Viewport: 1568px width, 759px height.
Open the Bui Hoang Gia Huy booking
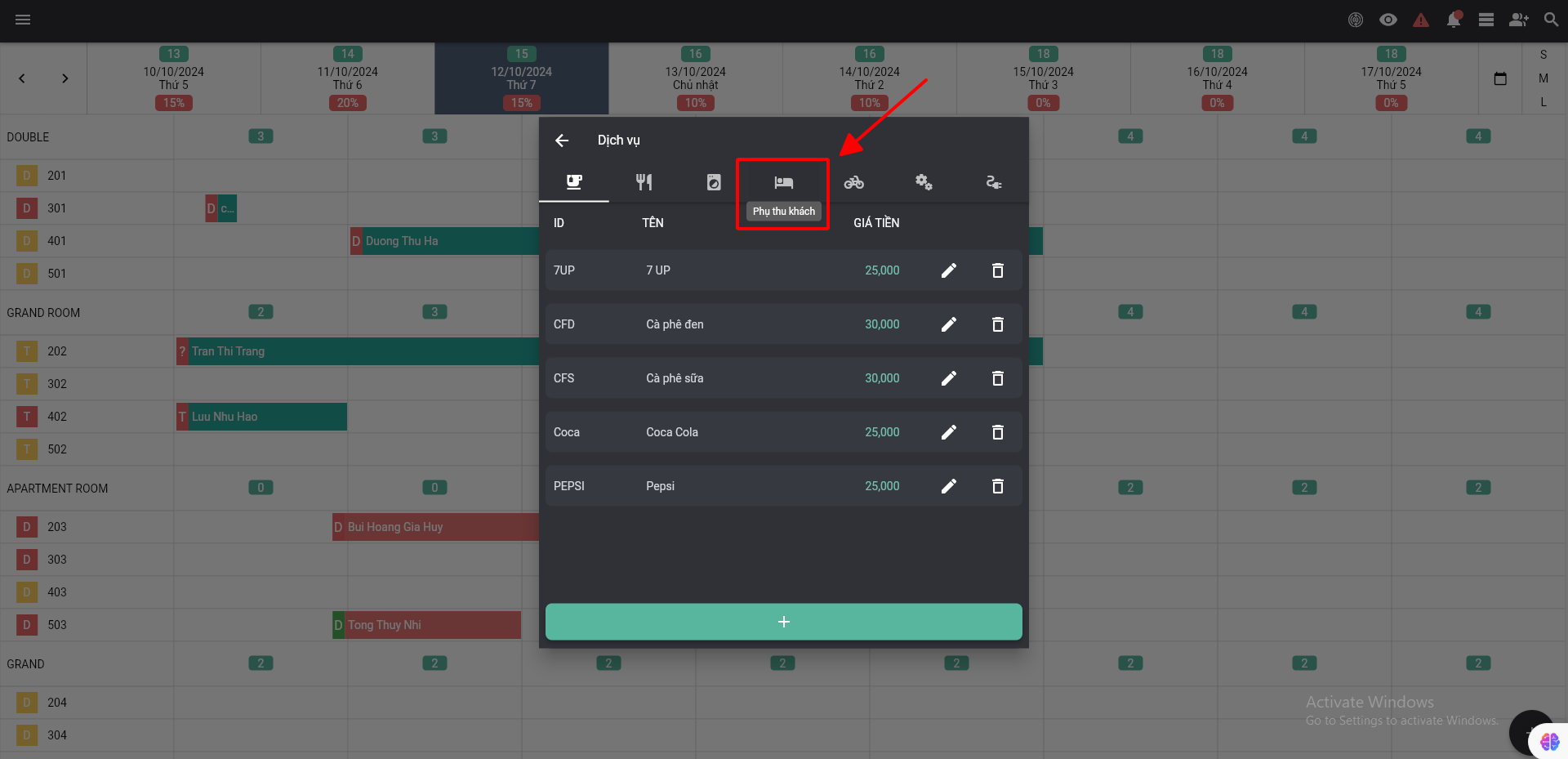coord(435,527)
